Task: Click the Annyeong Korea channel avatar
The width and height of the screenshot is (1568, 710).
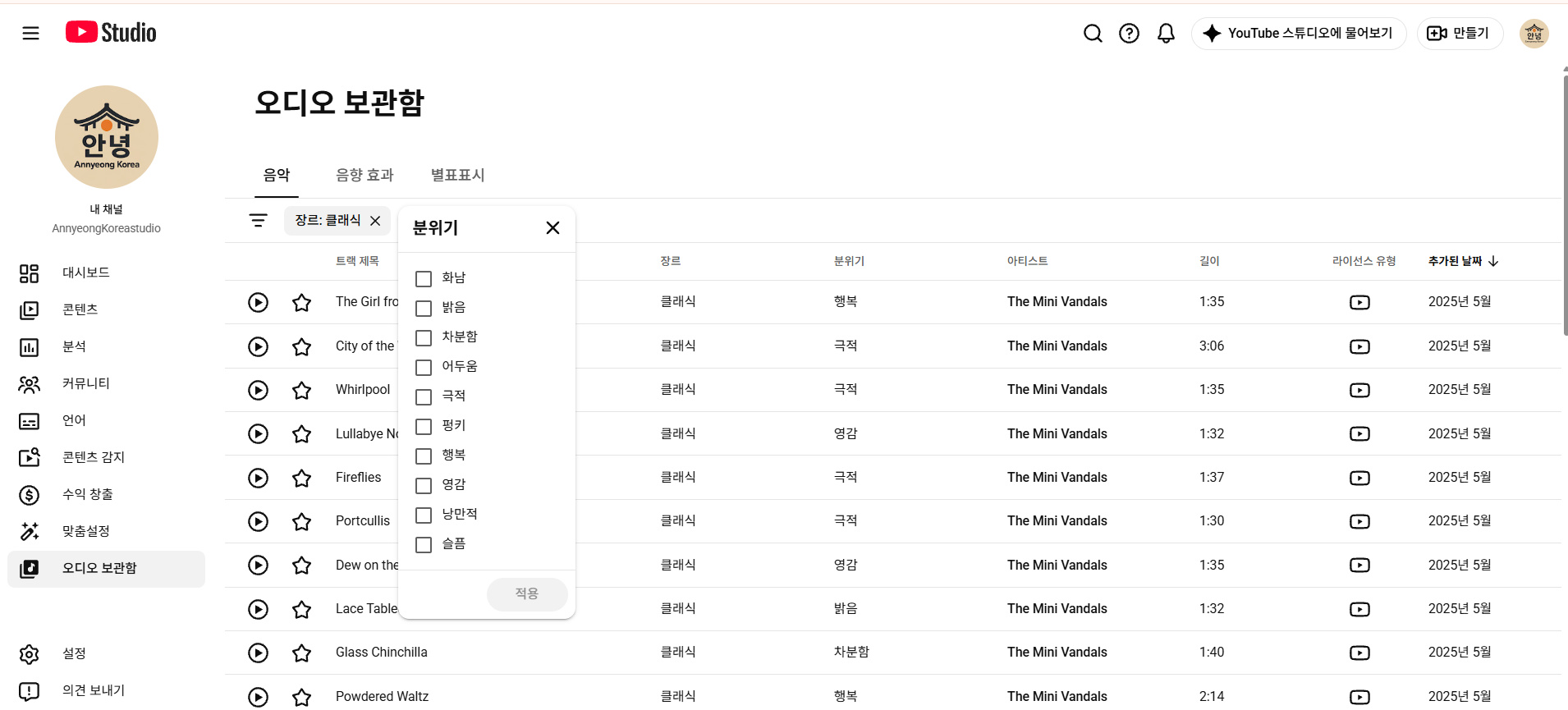Action: click(107, 137)
